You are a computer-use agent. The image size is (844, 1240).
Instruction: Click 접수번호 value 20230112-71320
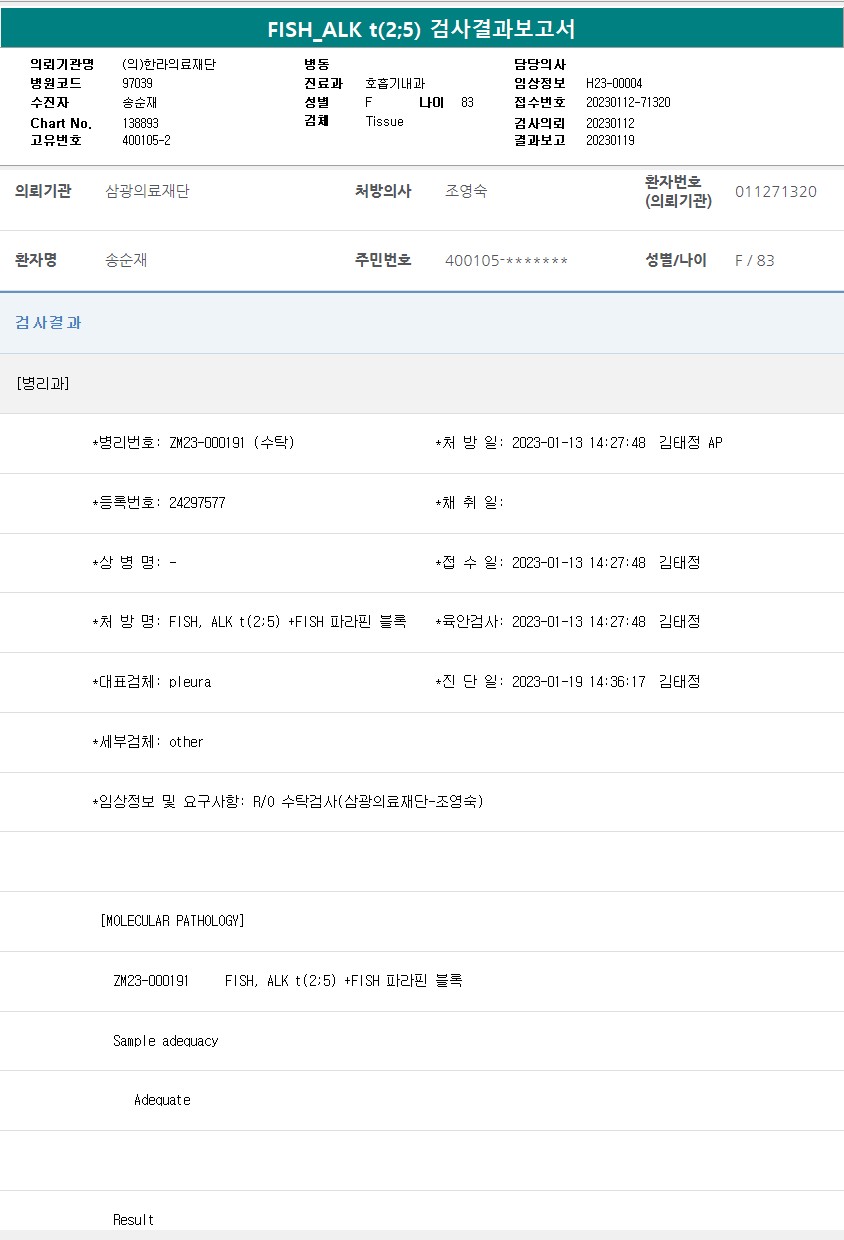coord(628,103)
